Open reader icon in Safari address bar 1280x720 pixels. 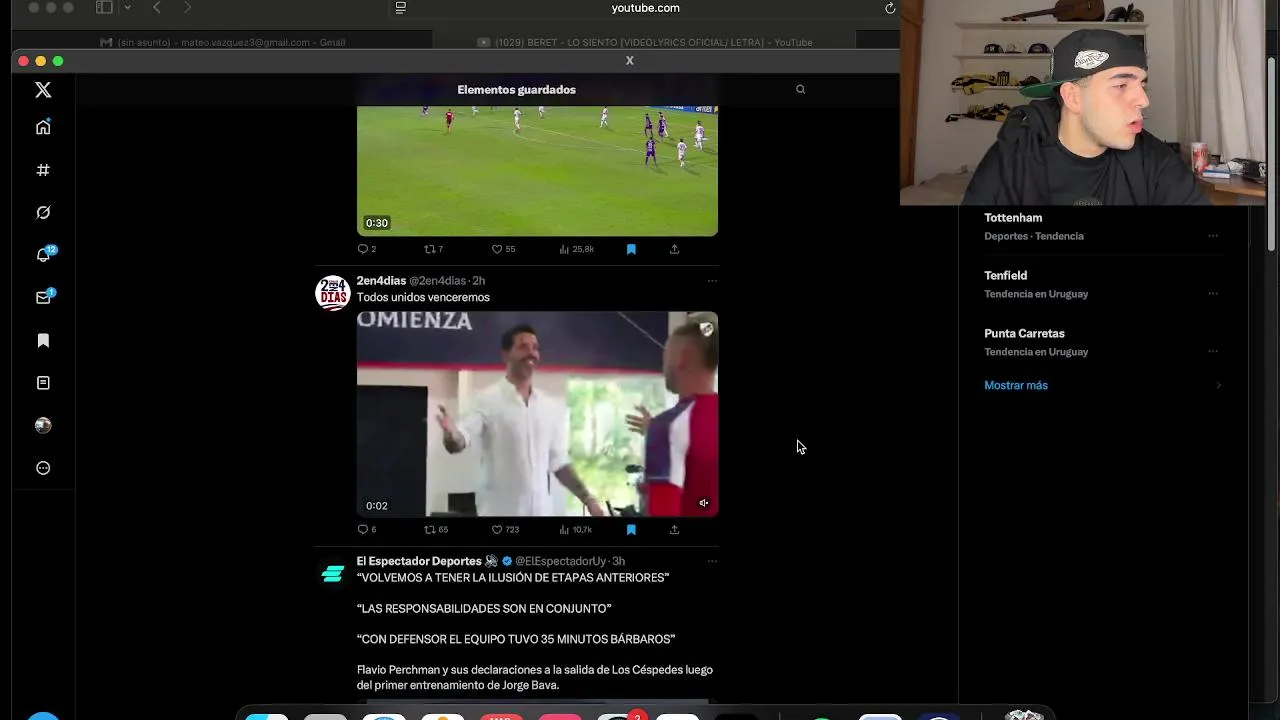(x=401, y=7)
